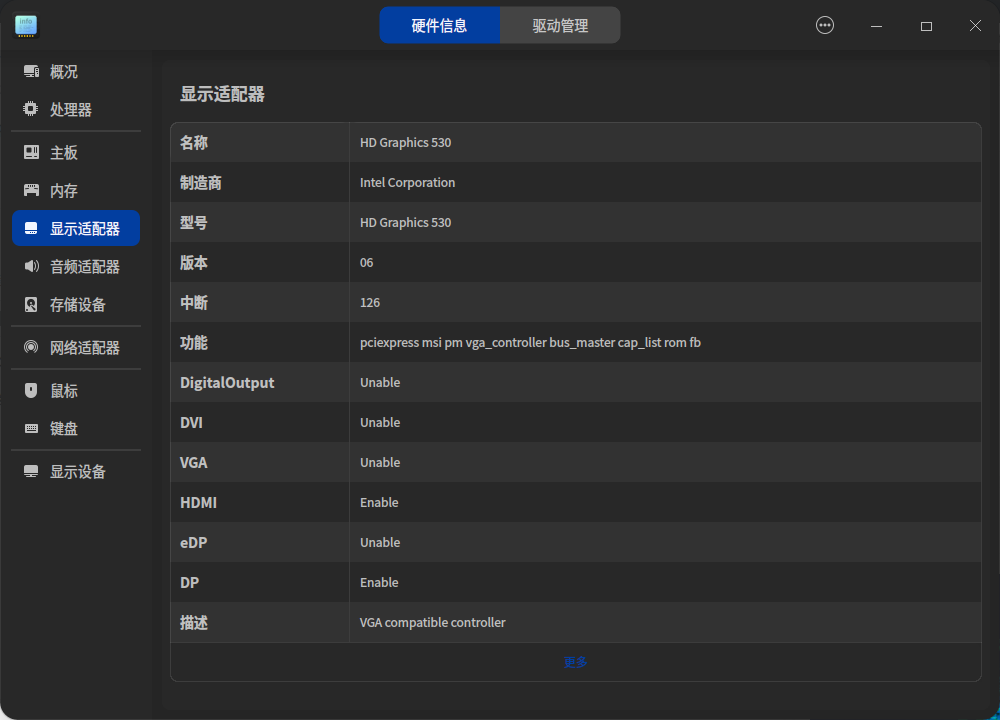Select the 内存 memory icon
The width and height of the screenshot is (1000, 720).
31,190
